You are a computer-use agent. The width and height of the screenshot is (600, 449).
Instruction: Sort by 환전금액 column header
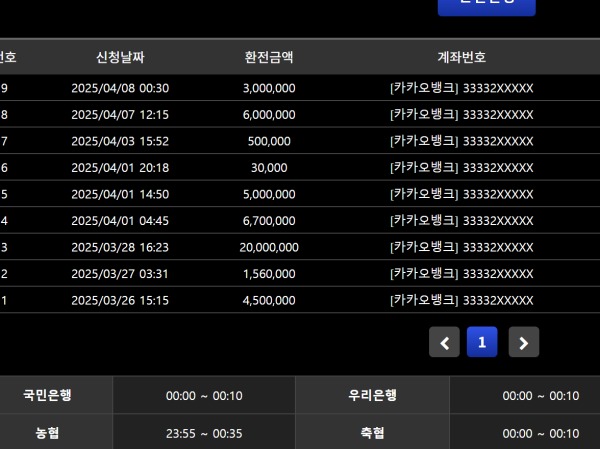[x=269, y=57]
